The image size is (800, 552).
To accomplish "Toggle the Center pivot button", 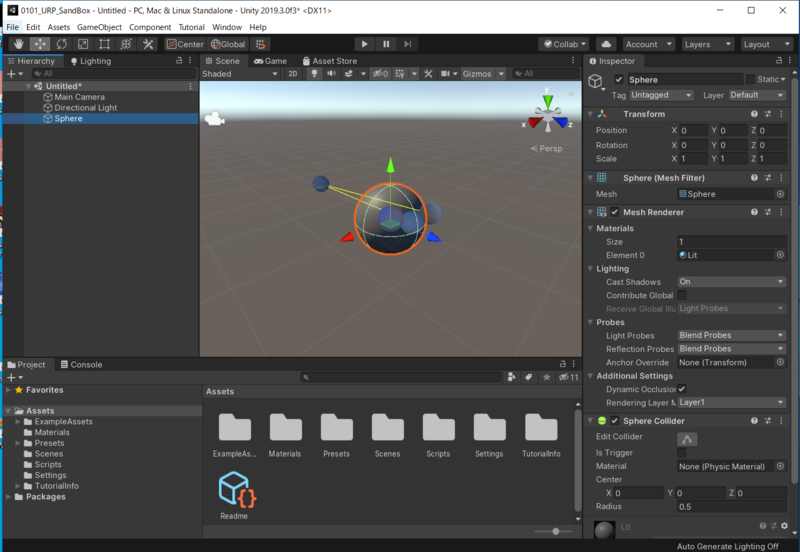I will pos(185,44).
